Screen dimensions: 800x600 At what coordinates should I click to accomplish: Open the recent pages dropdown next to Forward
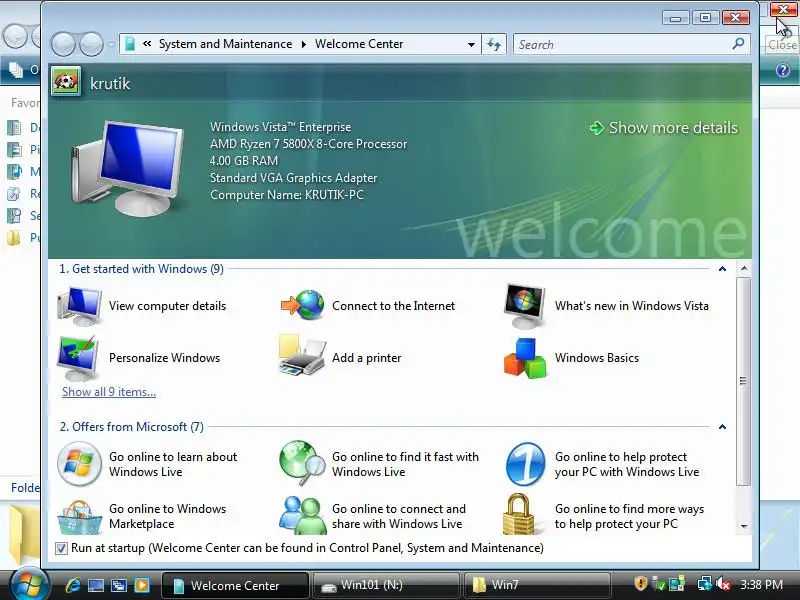tap(111, 44)
